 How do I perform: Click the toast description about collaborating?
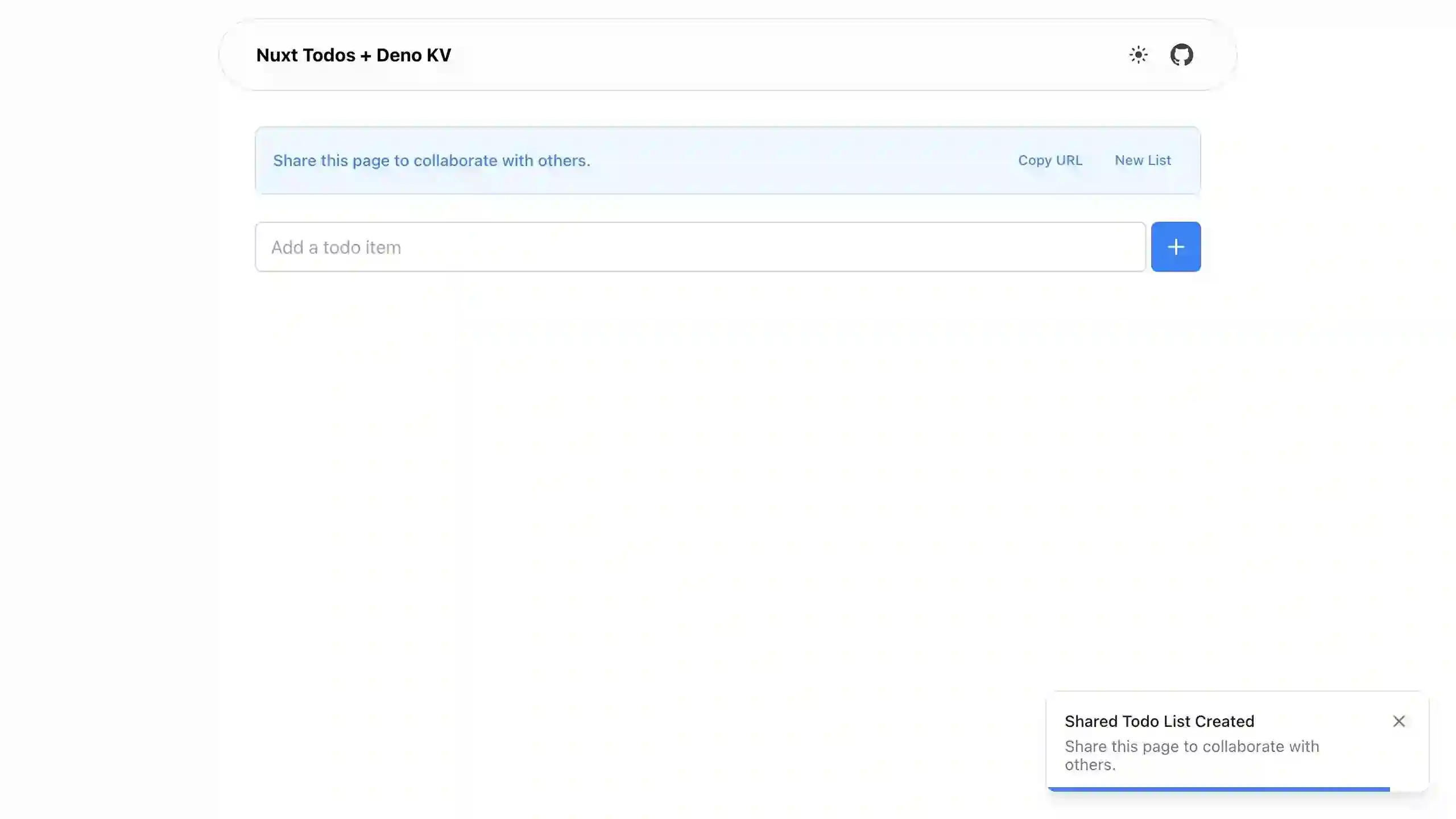pyautogui.click(x=1192, y=746)
